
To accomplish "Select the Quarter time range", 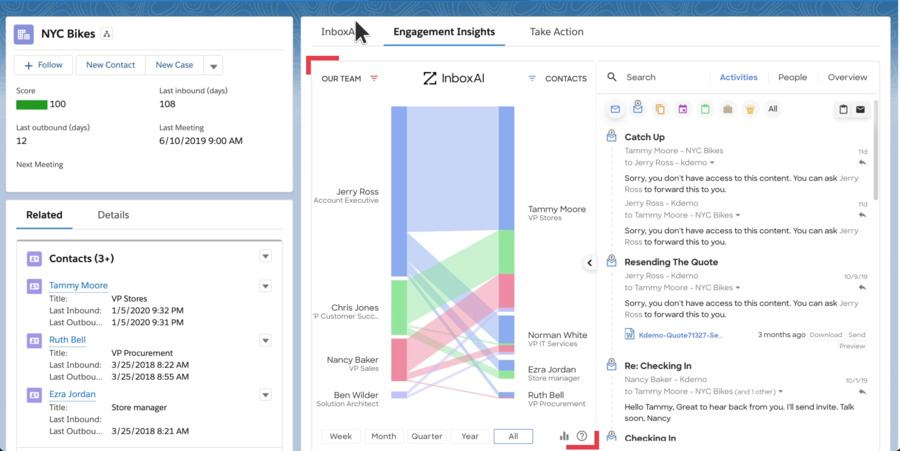I will click(427, 436).
